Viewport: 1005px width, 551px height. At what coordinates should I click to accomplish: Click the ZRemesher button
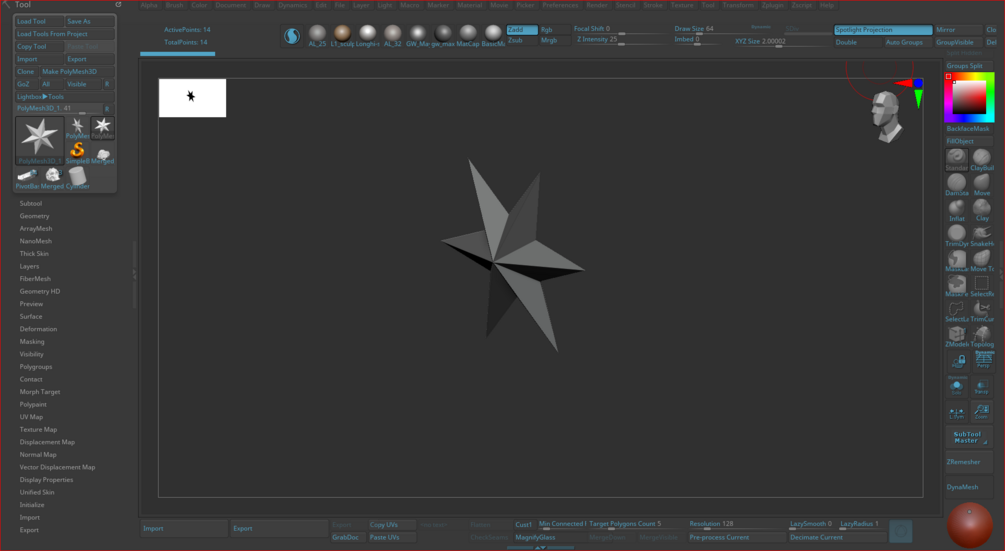pos(968,462)
